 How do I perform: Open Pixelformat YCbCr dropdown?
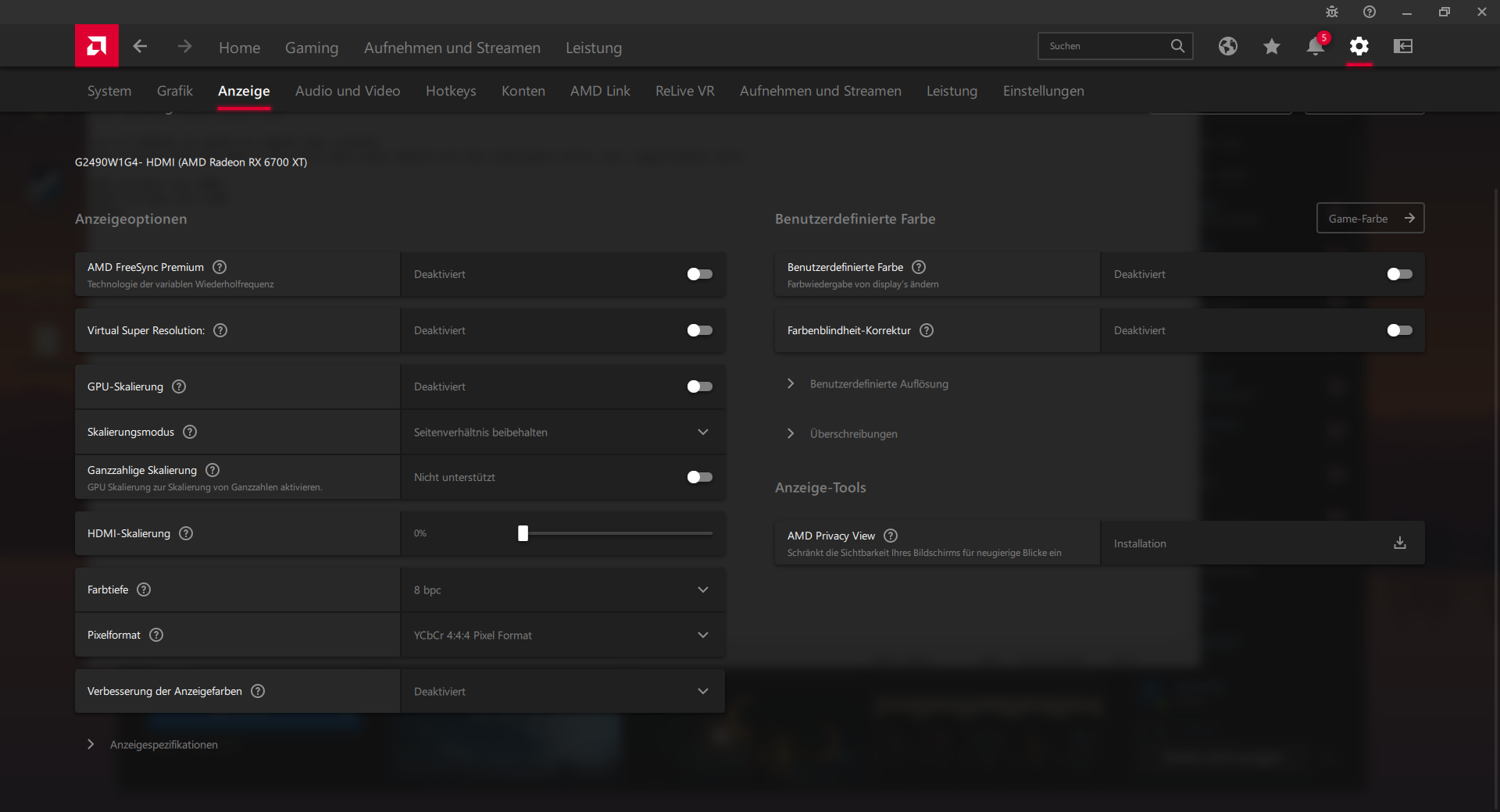point(562,635)
